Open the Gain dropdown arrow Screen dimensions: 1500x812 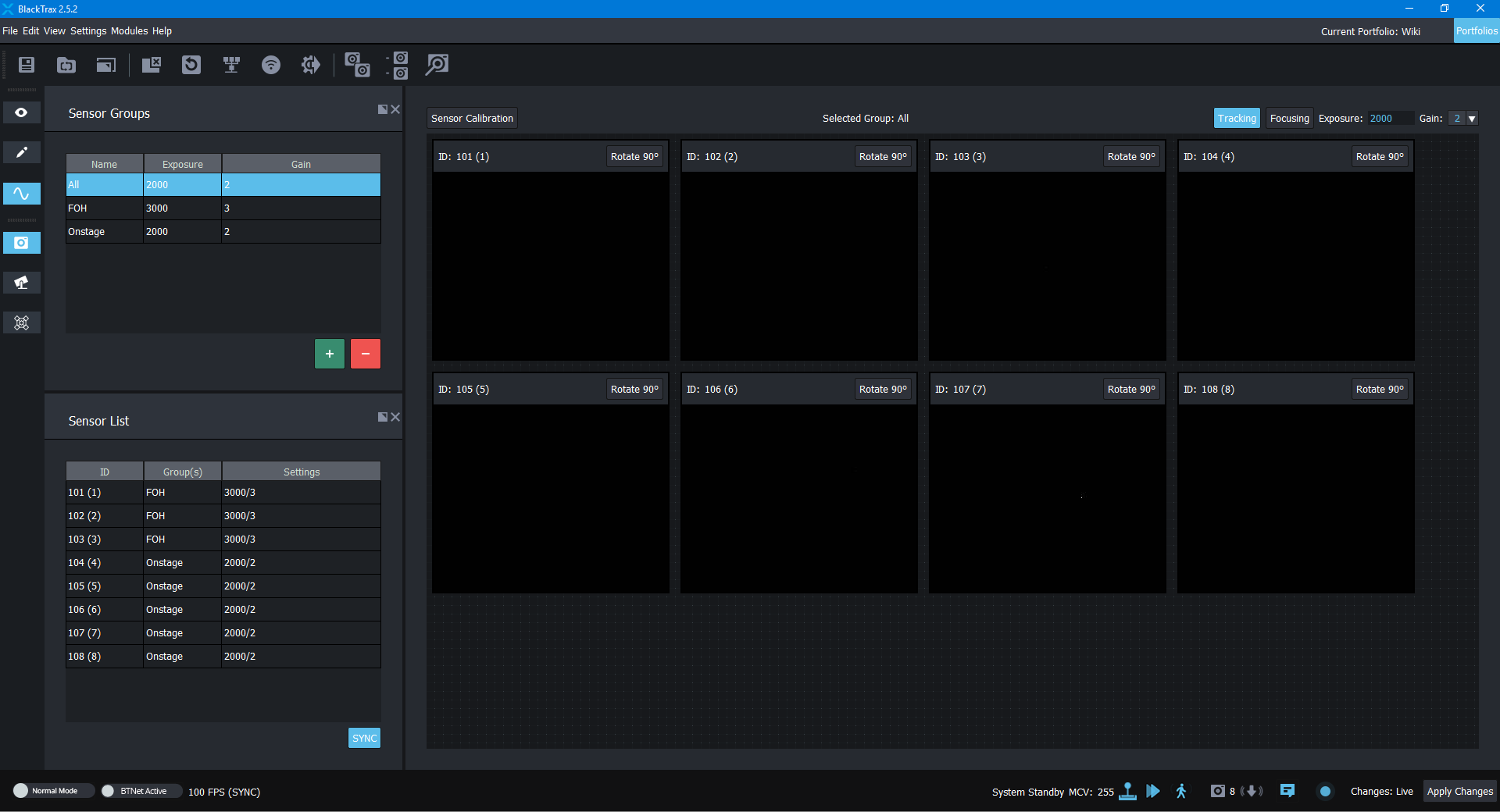click(x=1472, y=119)
